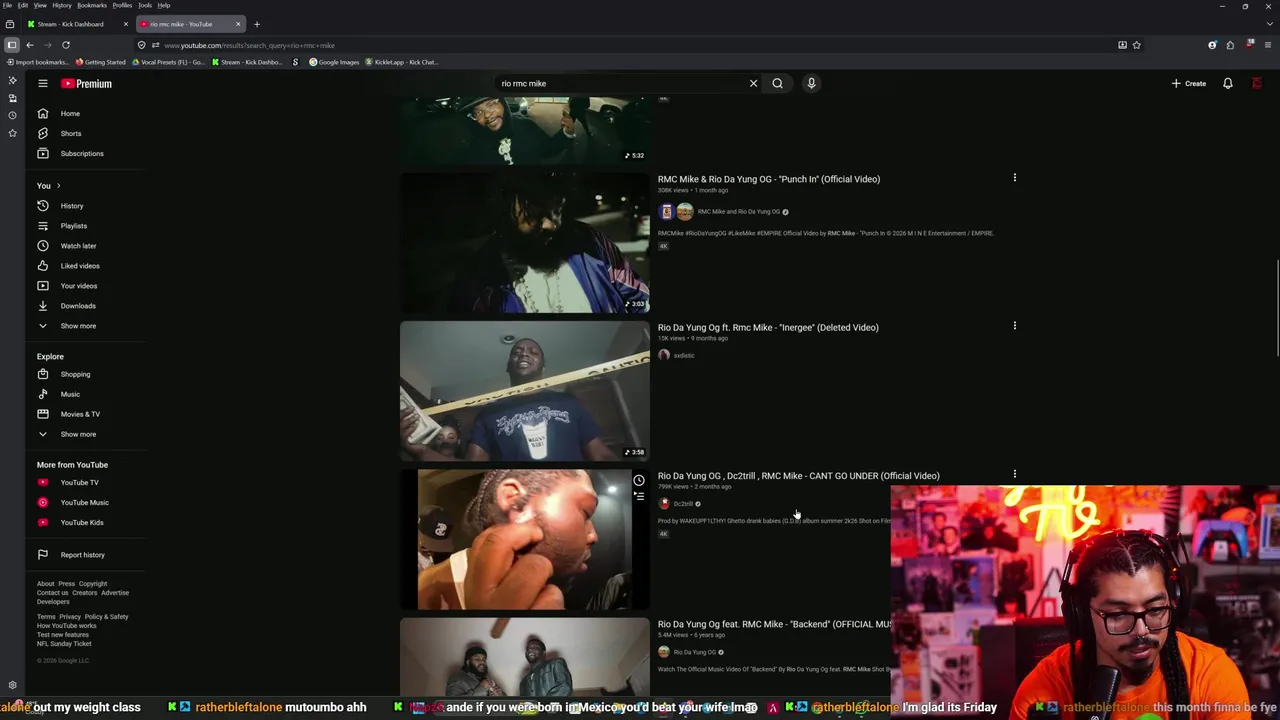Play the Inergee deleted video thumbnail
This screenshot has height=720, width=1280.
pyautogui.click(x=524, y=391)
